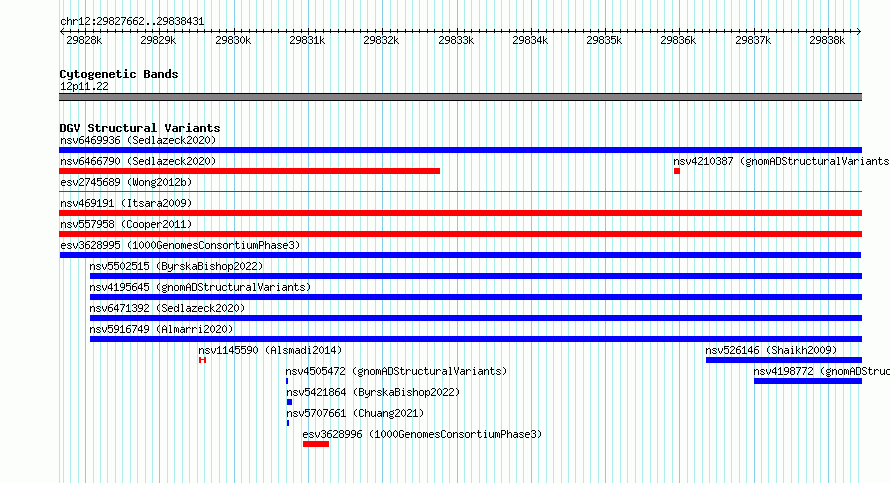Image resolution: width=890 pixels, height=483 pixels.
Task: Click the small blue block under nsv5421864
Action: (x=289, y=402)
